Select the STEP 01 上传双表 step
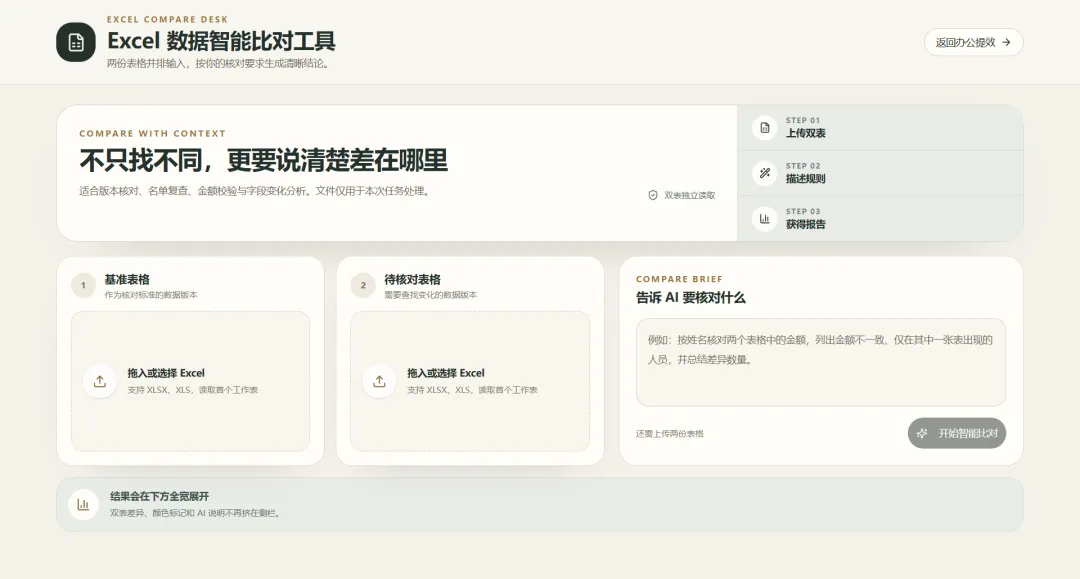The image size is (1080, 579). coord(880,127)
